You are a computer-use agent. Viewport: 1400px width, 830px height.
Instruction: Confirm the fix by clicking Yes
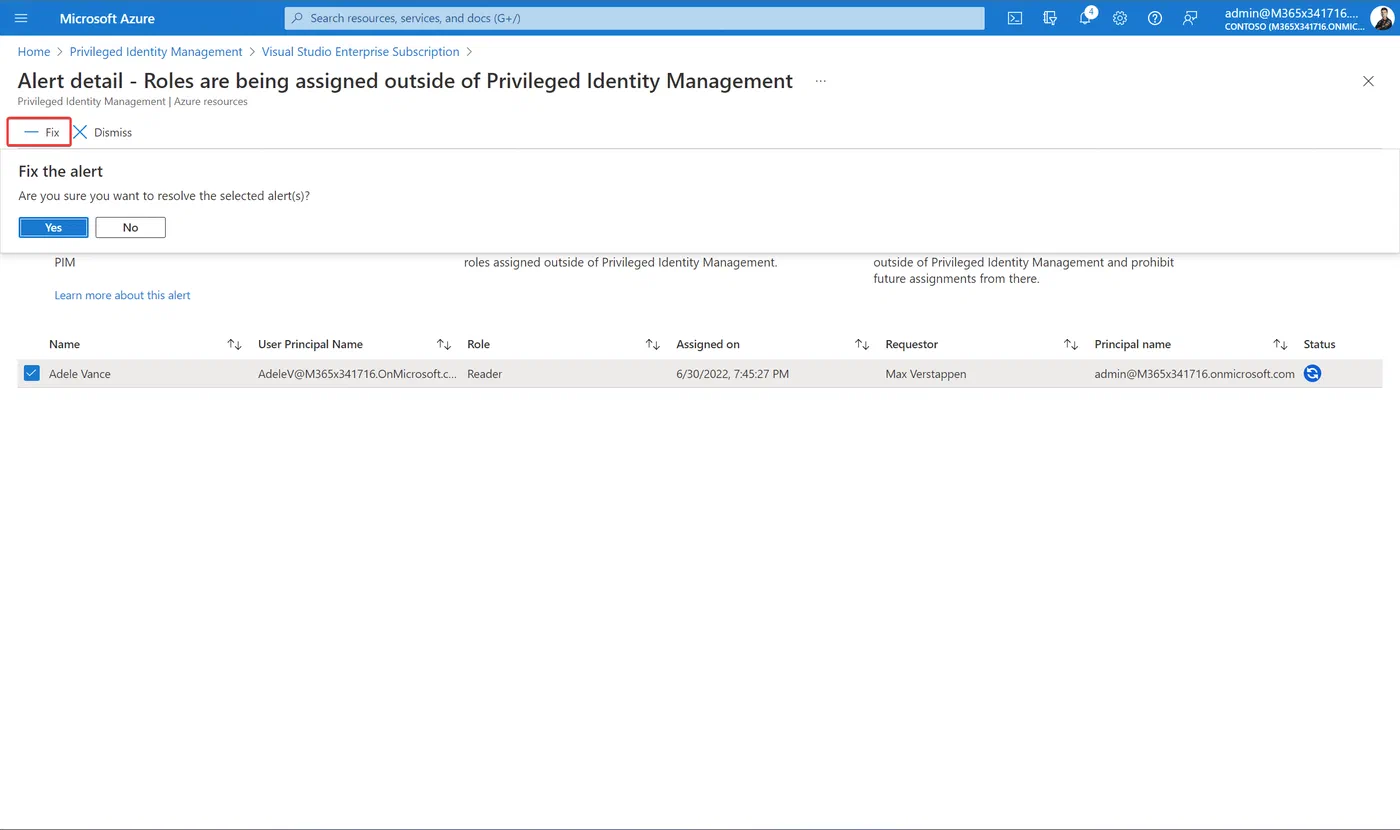[x=54, y=228]
